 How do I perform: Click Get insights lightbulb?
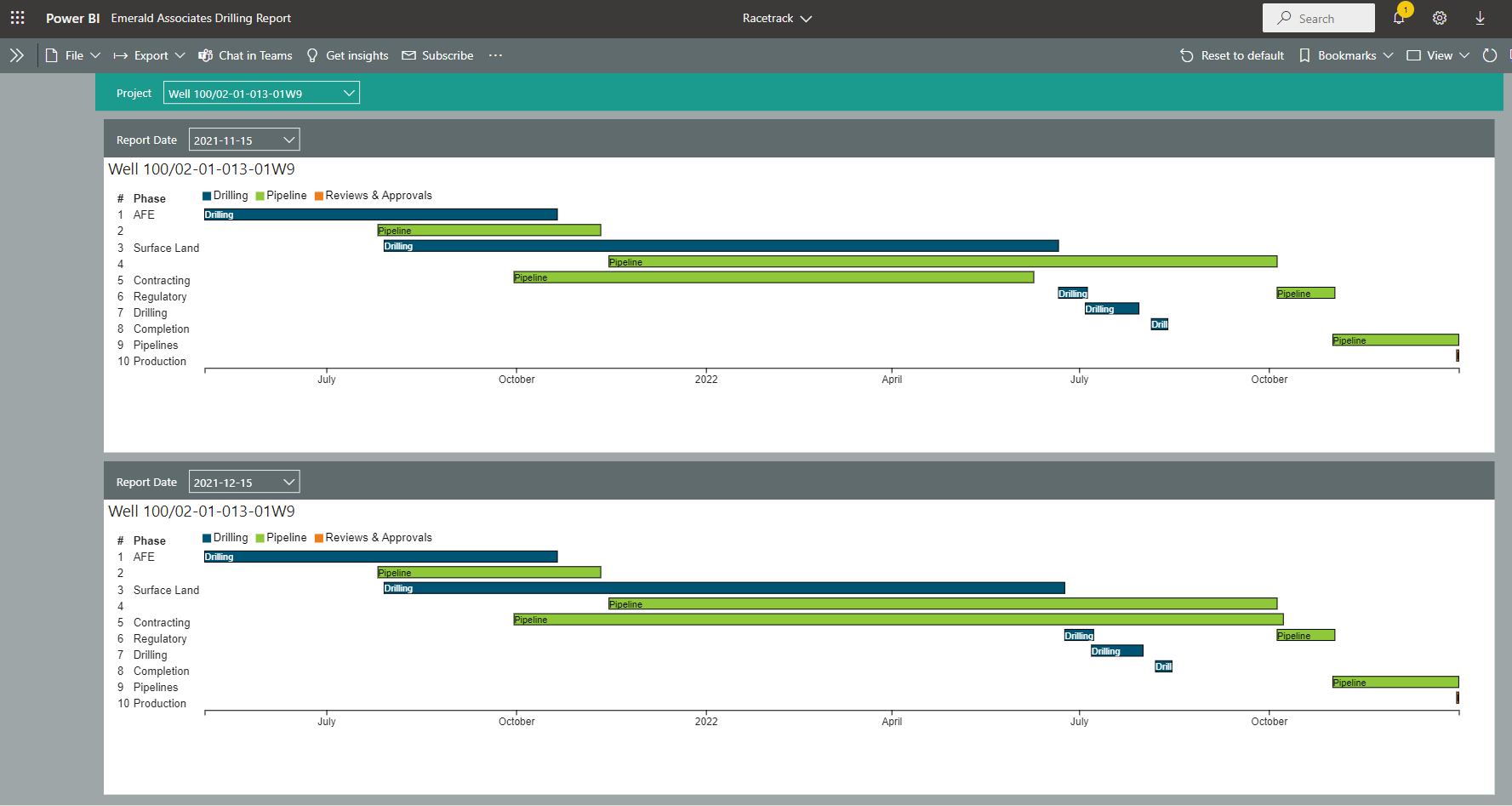pyautogui.click(x=347, y=55)
